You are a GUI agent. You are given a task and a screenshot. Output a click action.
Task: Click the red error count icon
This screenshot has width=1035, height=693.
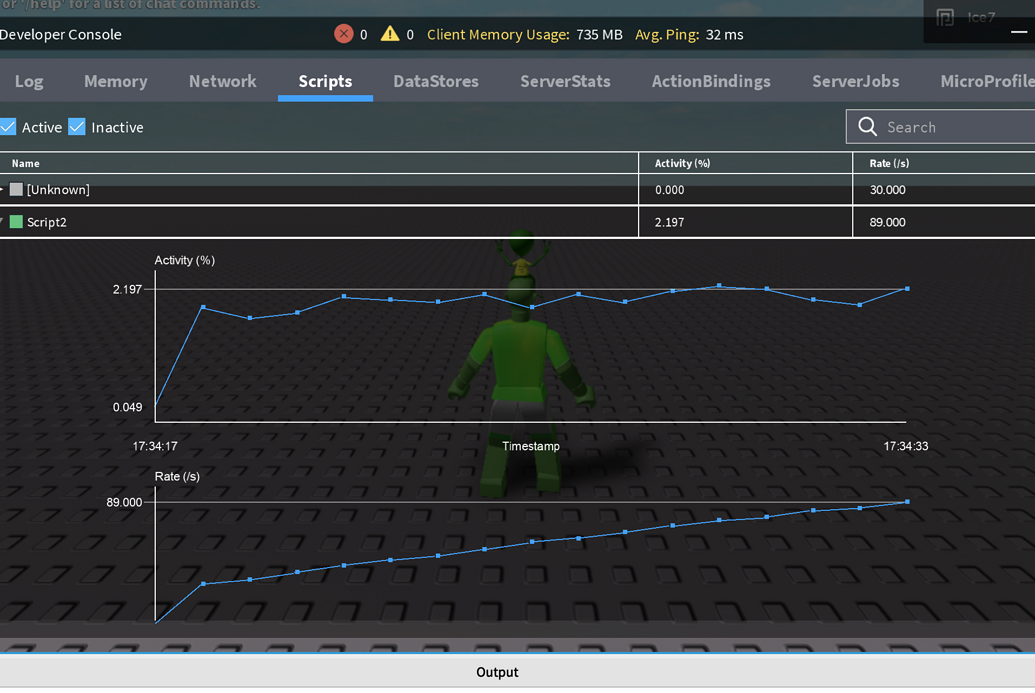pyautogui.click(x=343, y=34)
